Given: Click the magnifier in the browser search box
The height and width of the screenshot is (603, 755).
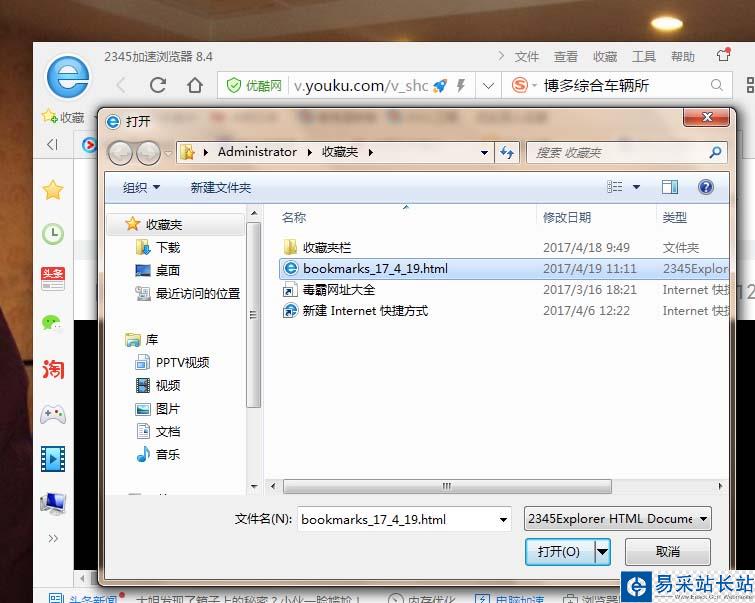Looking at the screenshot, I should pyautogui.click(x=716, y=85).
